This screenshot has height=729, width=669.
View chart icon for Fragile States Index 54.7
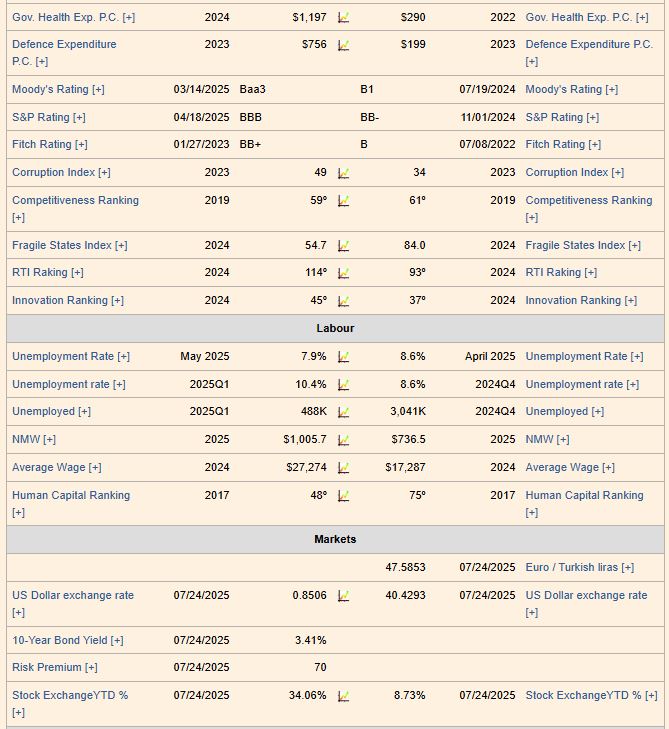343,246
